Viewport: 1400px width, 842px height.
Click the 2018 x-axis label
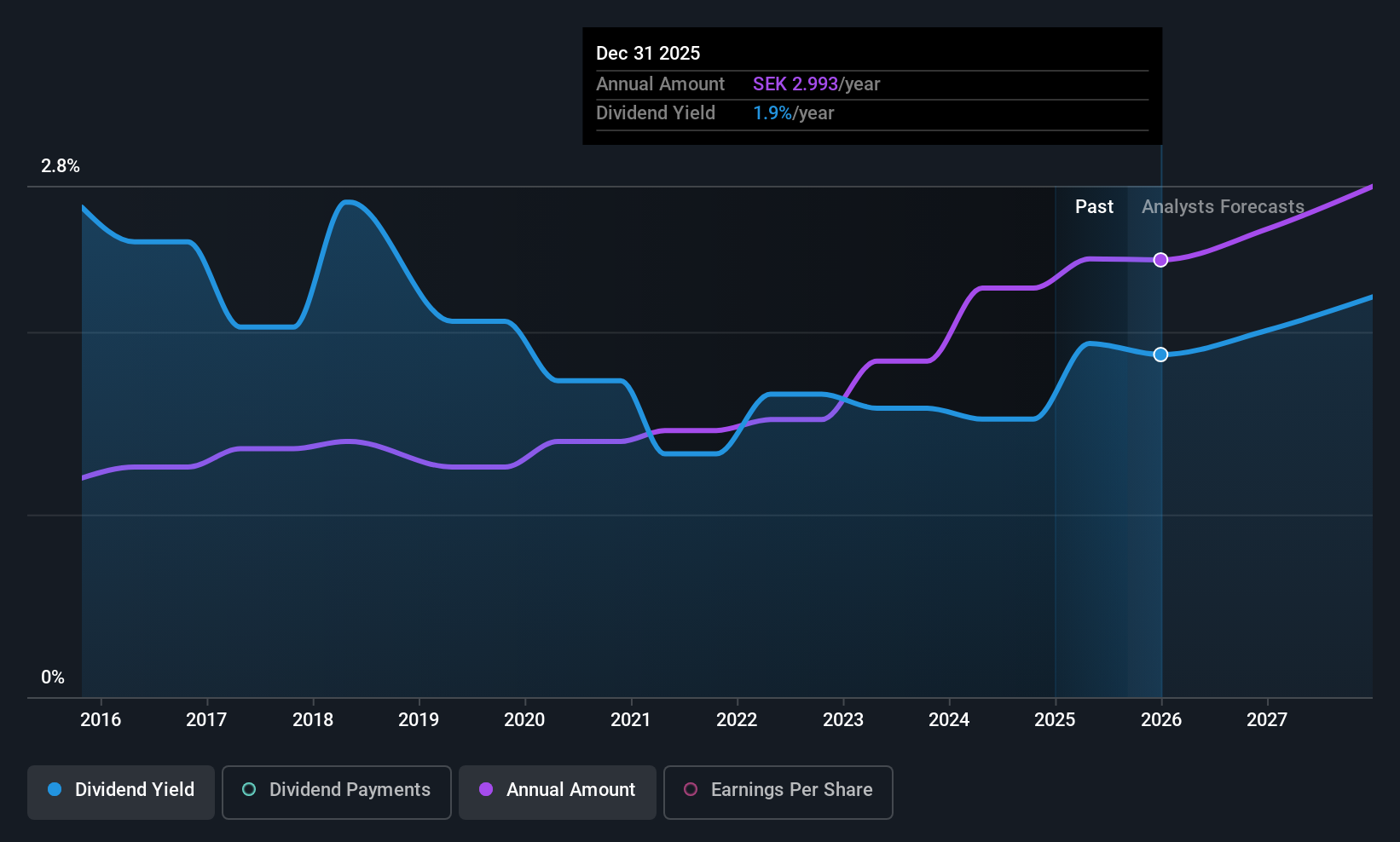click(x=313, y=720)
